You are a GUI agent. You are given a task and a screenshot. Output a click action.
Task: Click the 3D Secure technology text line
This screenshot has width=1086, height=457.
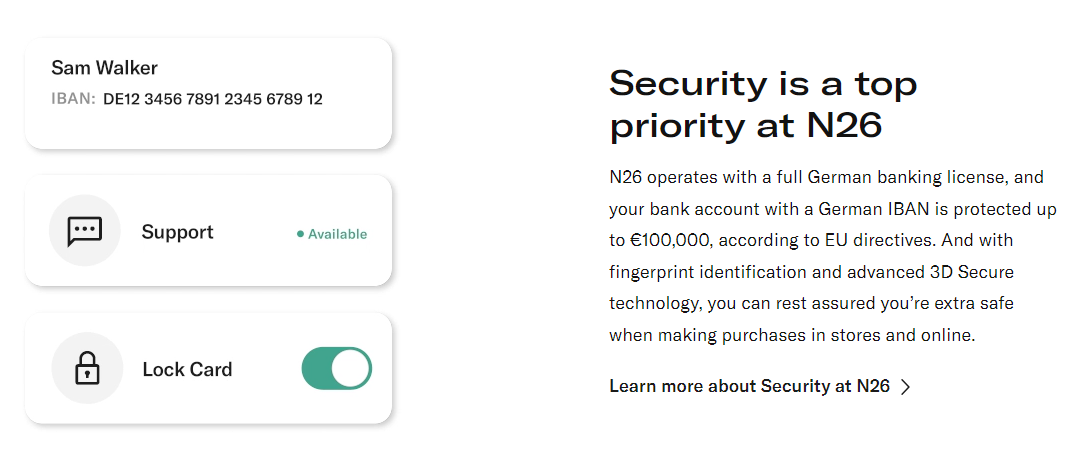point(811,272)
